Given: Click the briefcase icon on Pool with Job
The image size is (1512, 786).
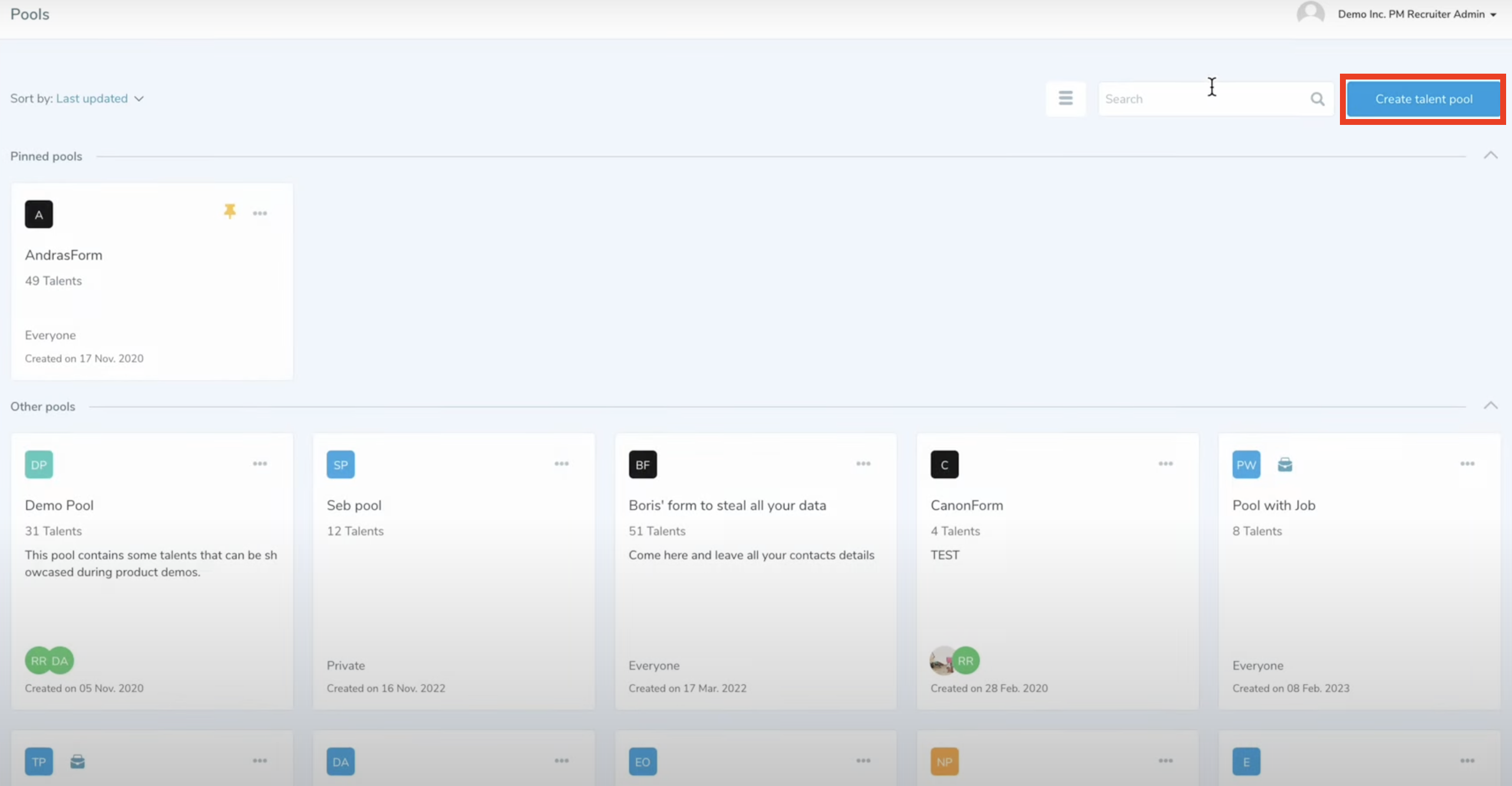Looking at the screenshot, I should (x=1285, y=465).
